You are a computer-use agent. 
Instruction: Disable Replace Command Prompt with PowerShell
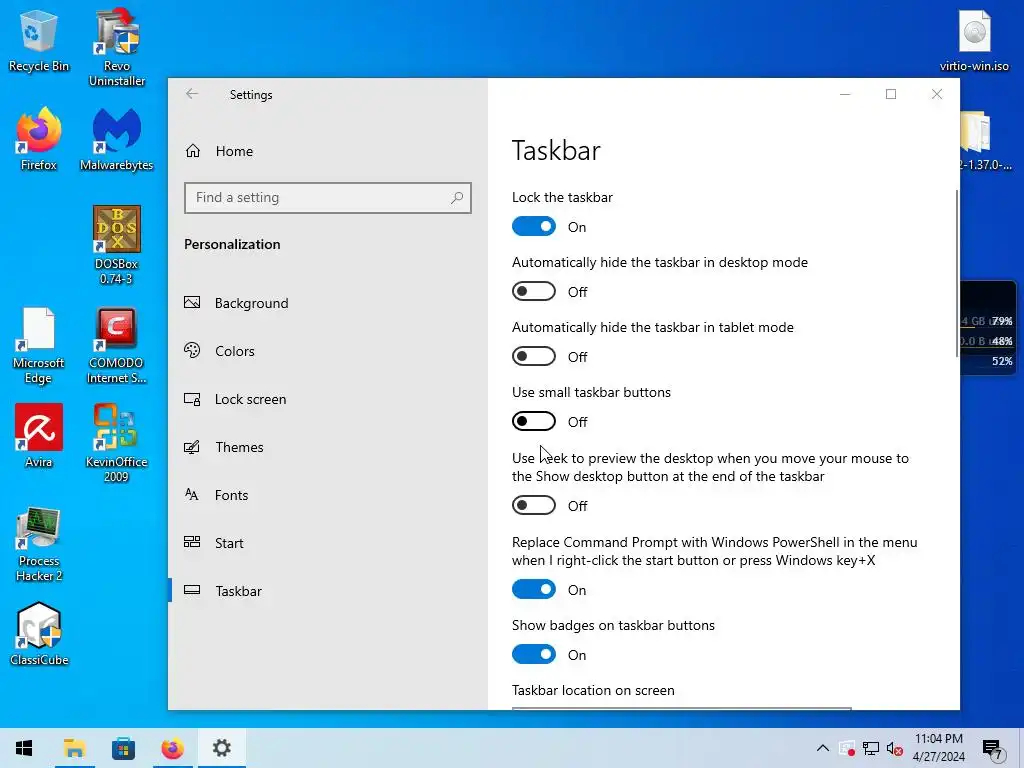click(x=534, y=590)
